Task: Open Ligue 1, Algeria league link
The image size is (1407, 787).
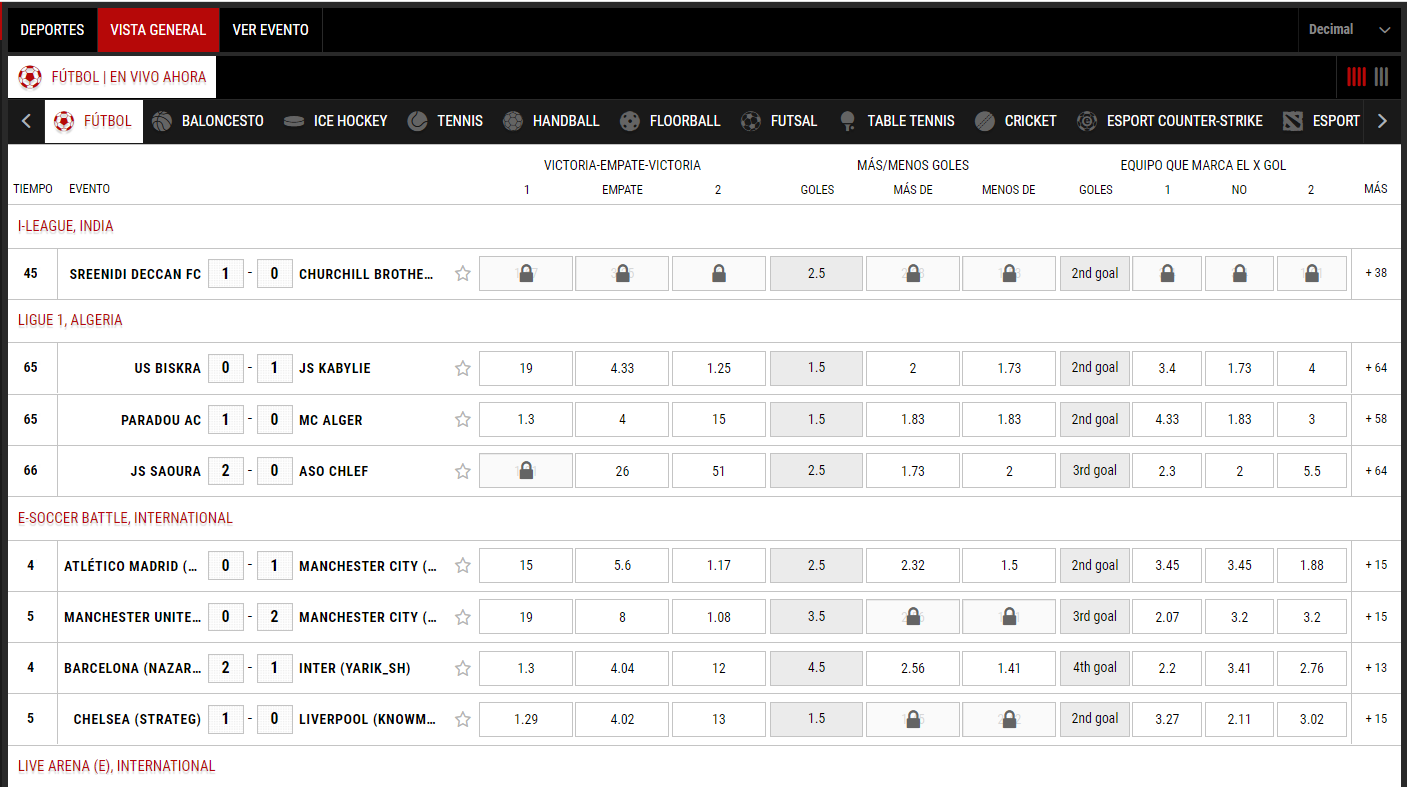Action: pos(70,320)
